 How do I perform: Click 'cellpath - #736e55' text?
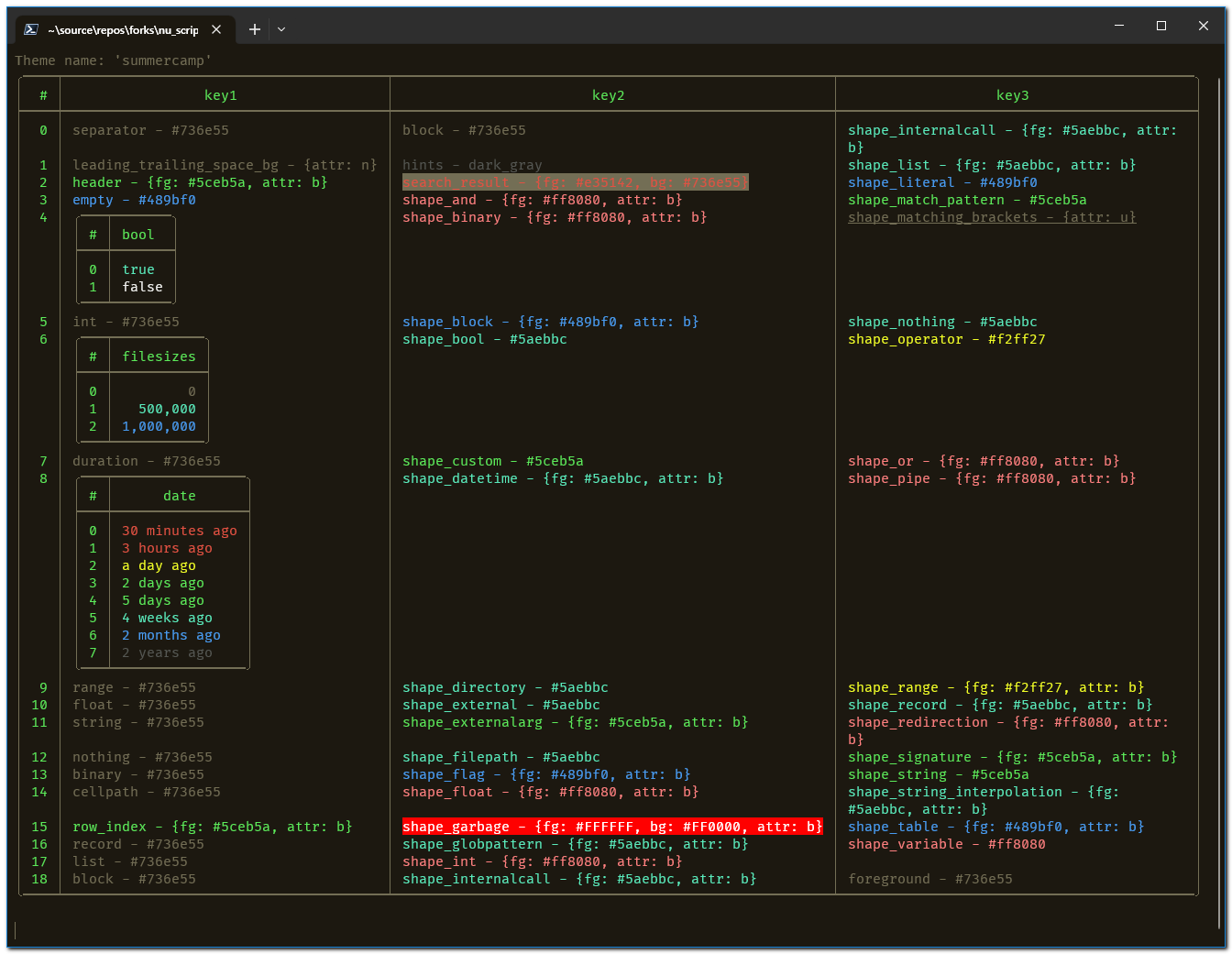pyautogui.click(x=147, y=792)
